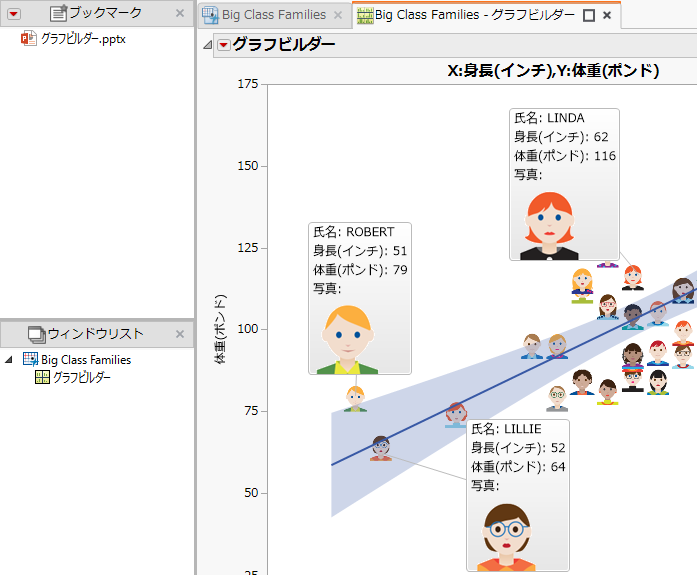Click the Y axis tick value 100
The height and width of the screenshot is (575, 697).
(248, 329)
